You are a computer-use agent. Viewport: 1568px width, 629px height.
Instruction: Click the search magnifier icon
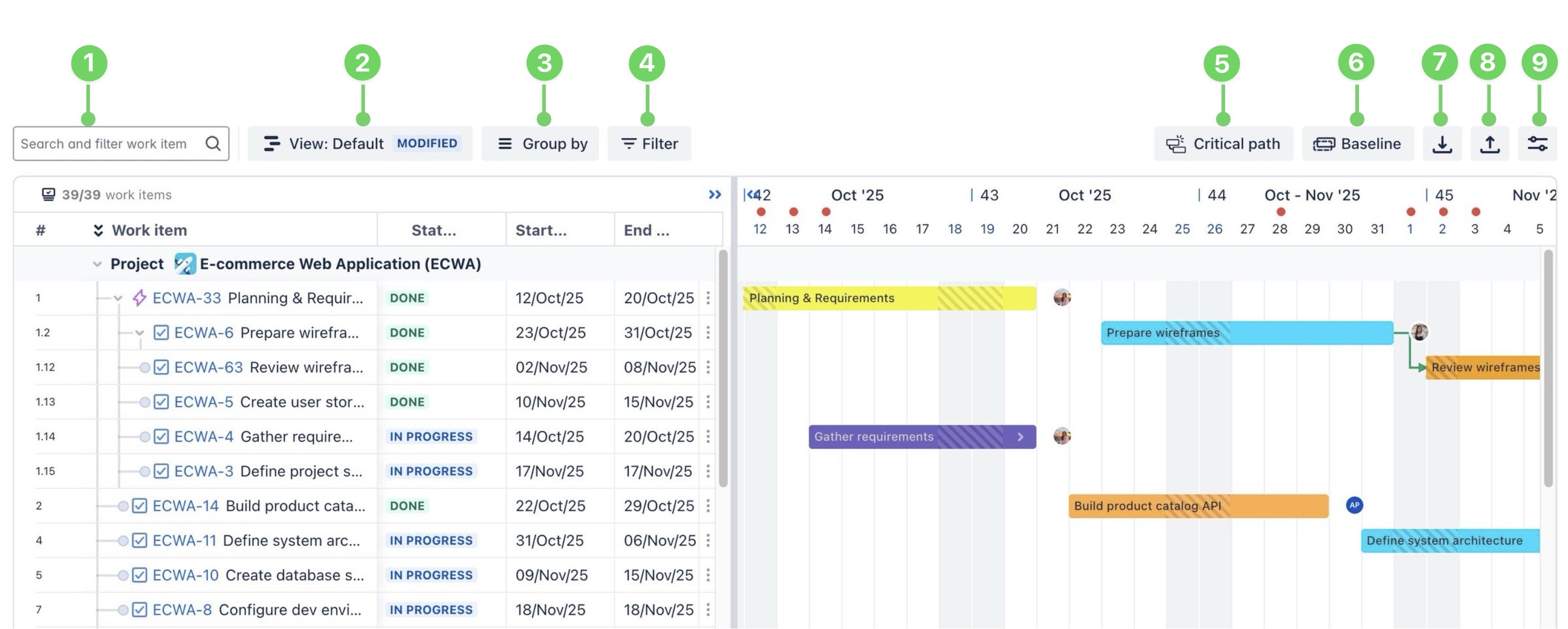click(212, 144)
